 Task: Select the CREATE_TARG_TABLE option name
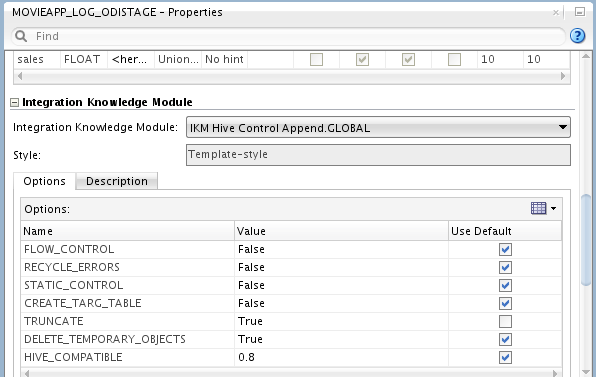click(x=82, y=303)
